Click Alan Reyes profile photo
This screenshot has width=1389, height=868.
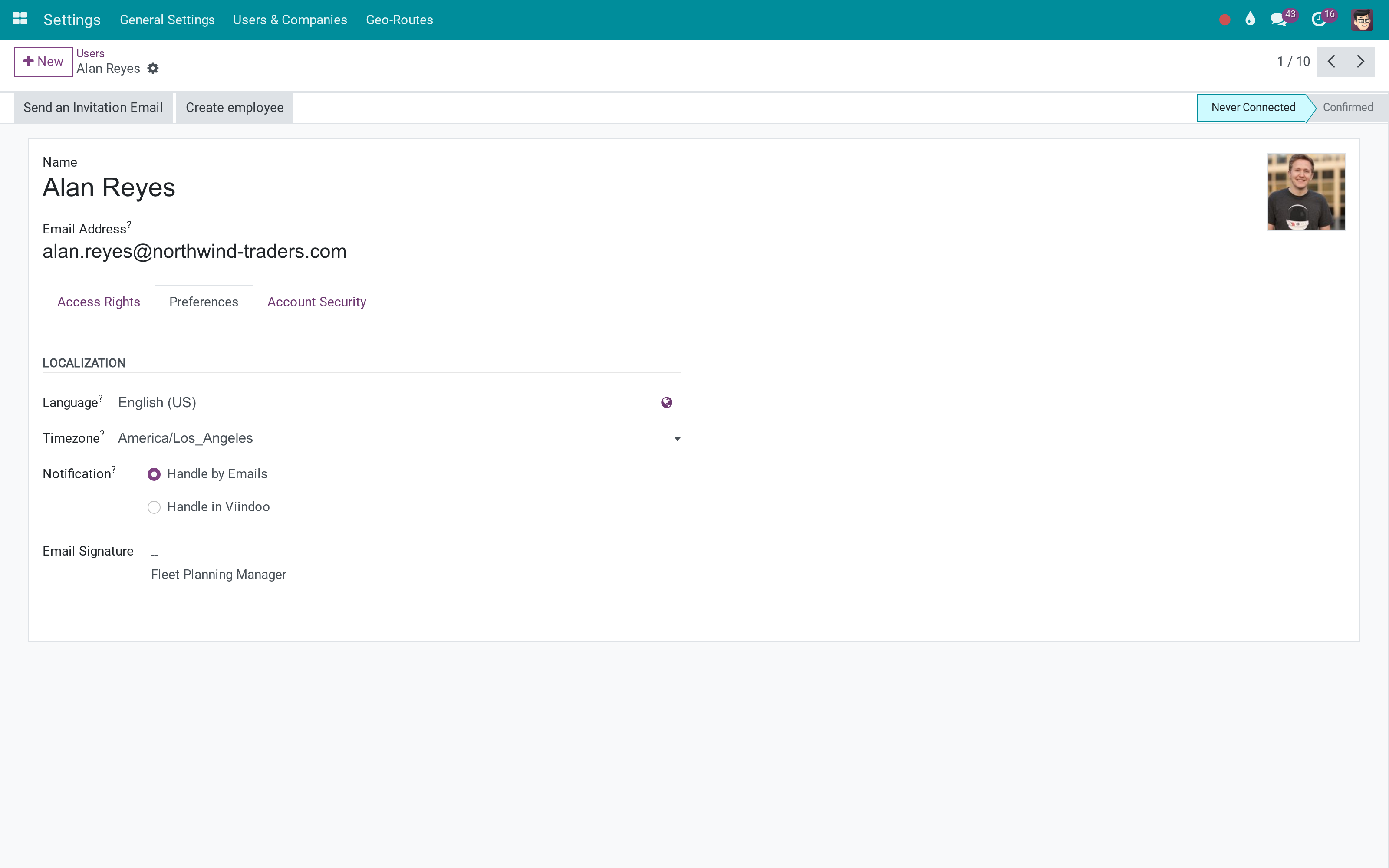pyautogui.click(x=1306, y=192)
